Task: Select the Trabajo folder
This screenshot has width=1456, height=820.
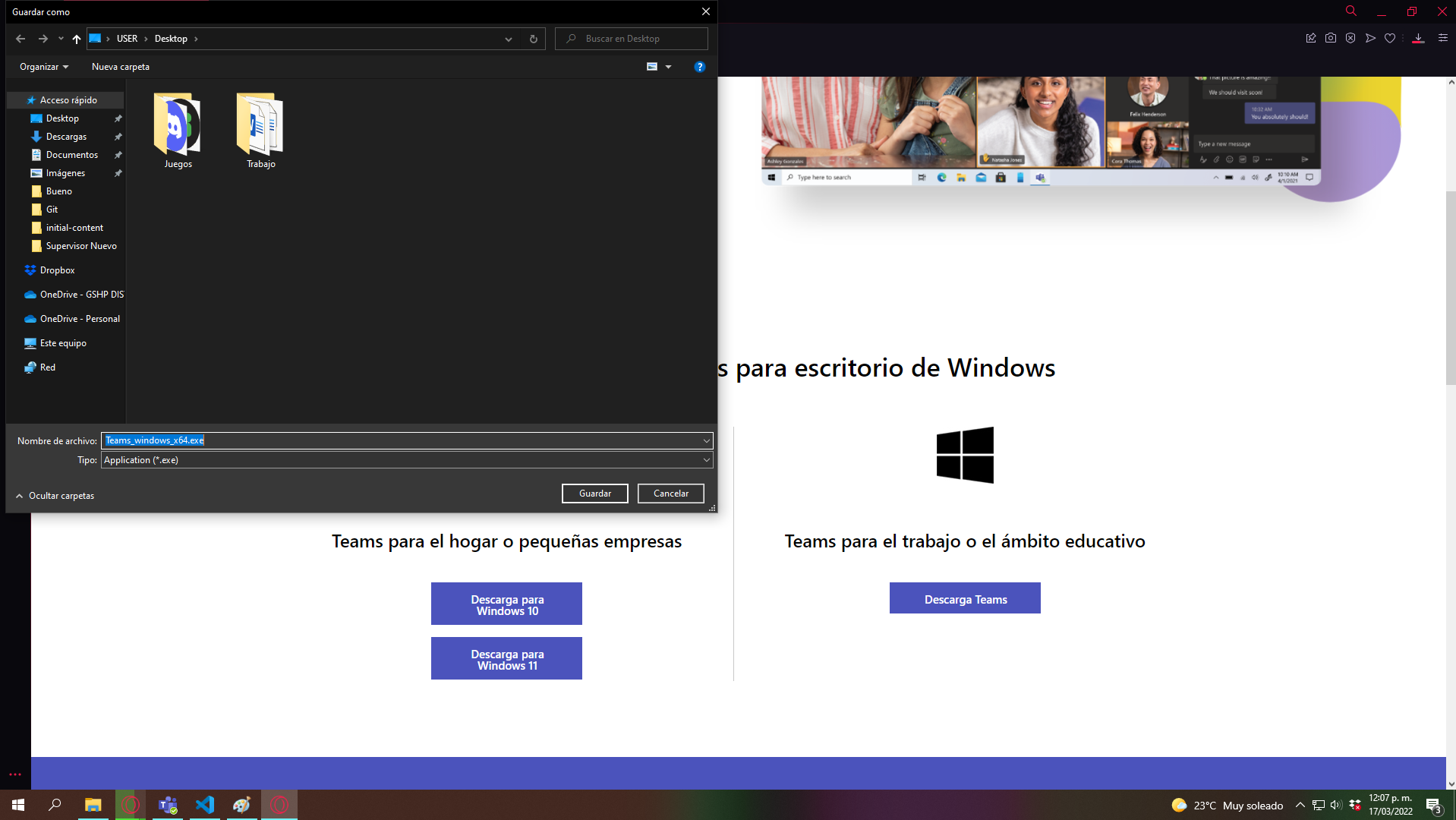Action: point(260,131)
